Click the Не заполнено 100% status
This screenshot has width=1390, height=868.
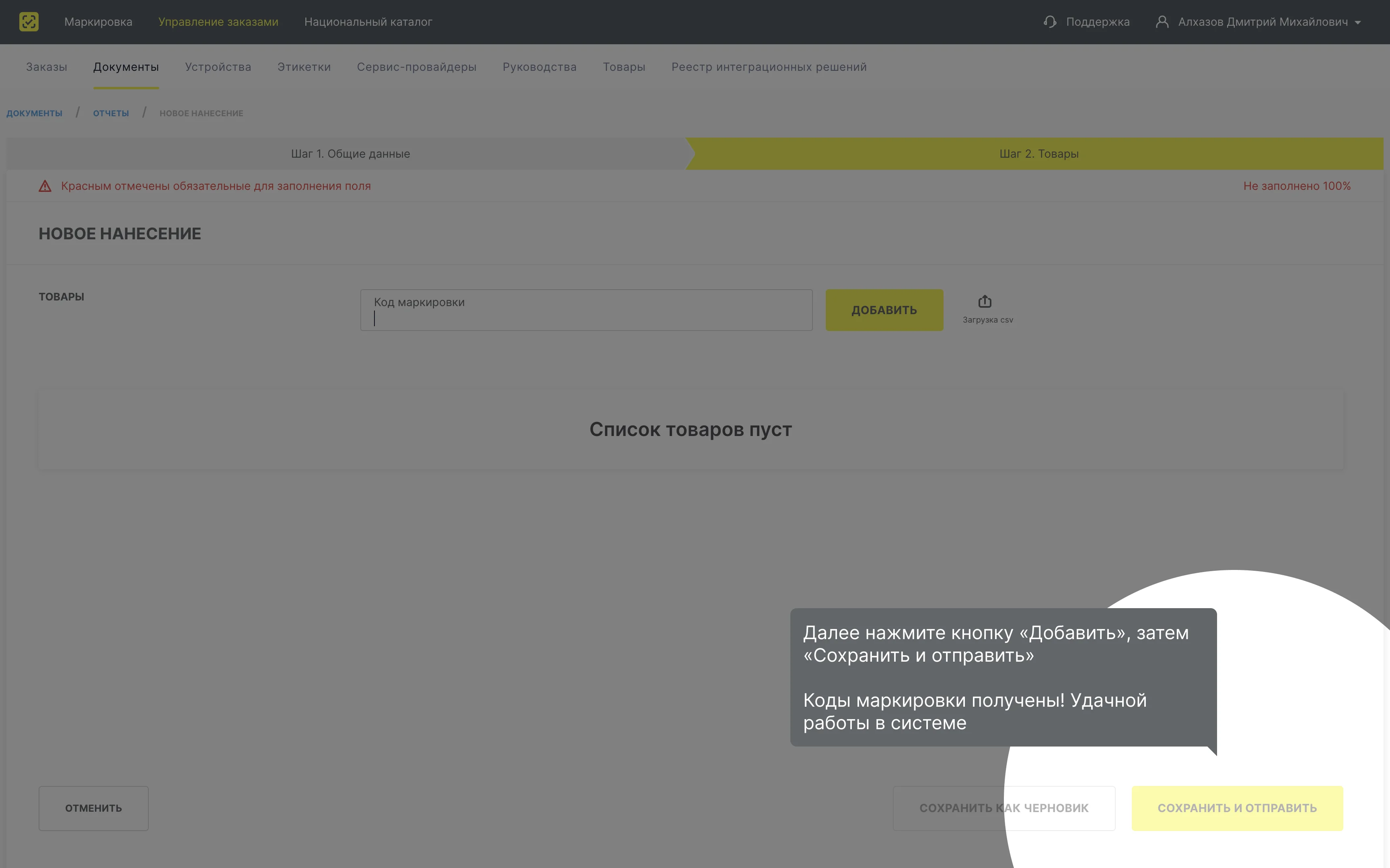[1296, 186]
